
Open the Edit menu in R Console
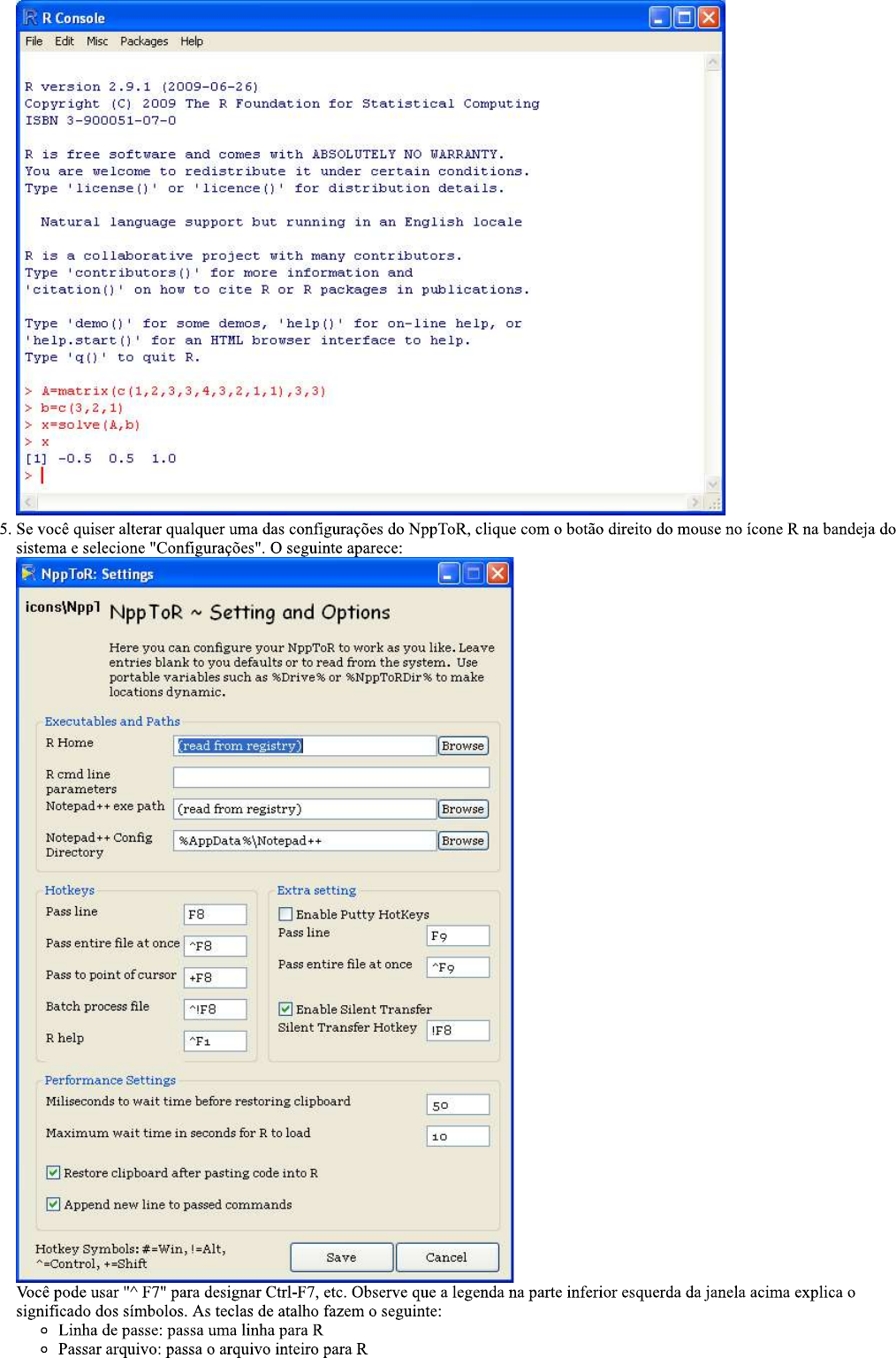64,41
